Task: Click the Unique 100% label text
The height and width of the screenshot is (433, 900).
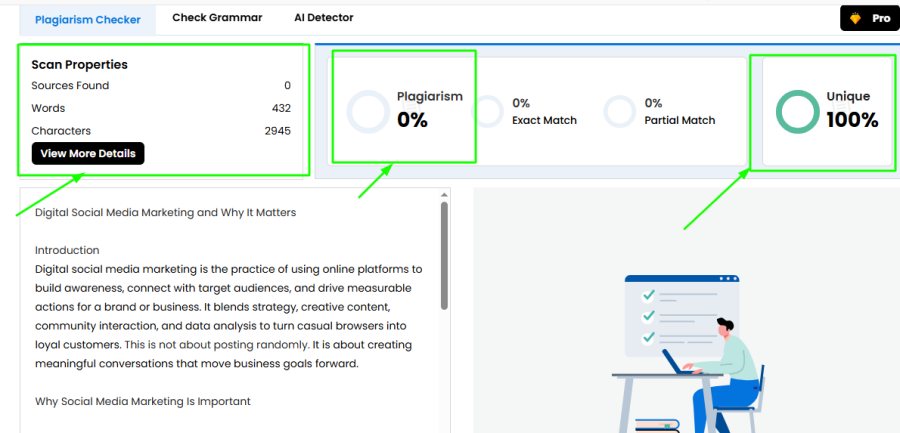Action: tap(852, 109)
